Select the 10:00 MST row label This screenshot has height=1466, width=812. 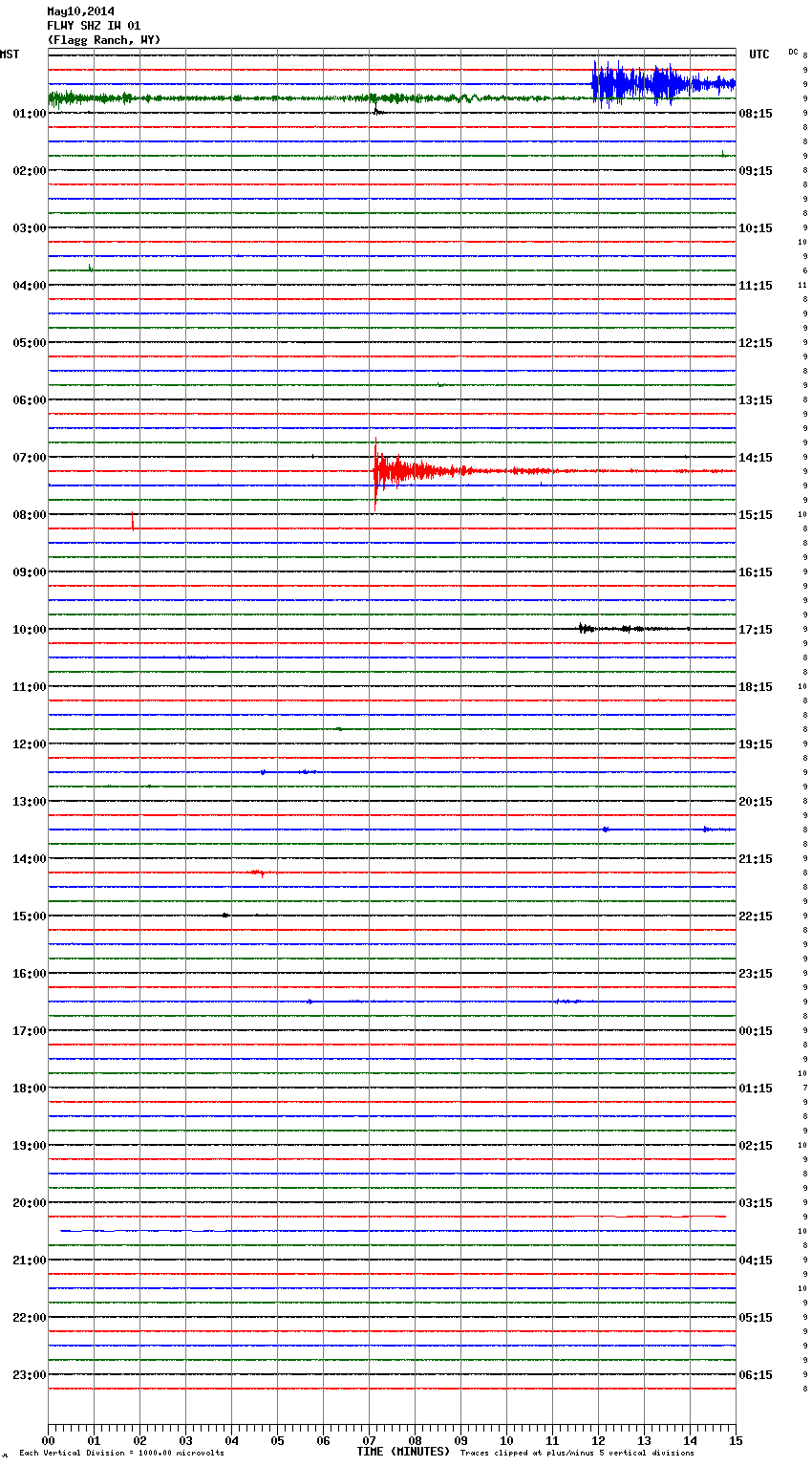click(x=29, y=630)
